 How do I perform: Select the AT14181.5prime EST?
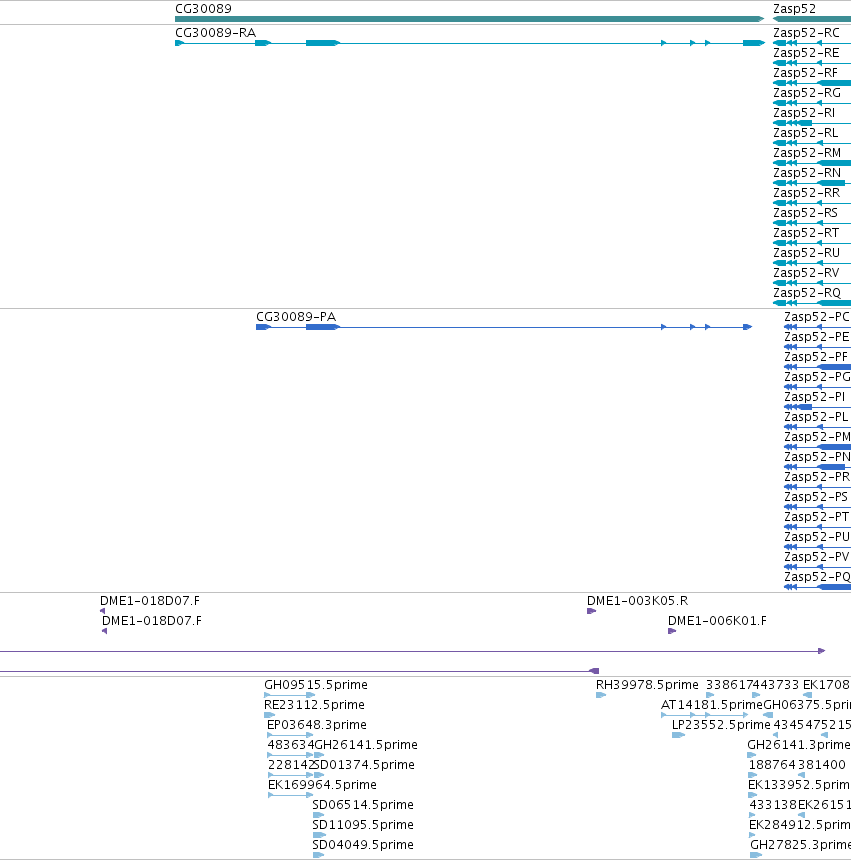[x=712, y=705]
